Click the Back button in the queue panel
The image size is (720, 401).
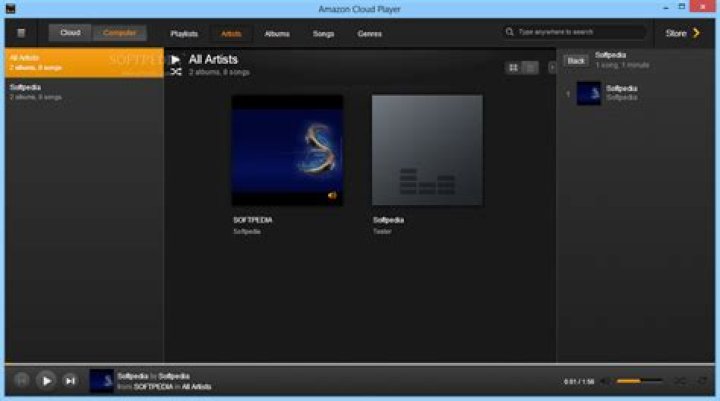tap(575, 61)
